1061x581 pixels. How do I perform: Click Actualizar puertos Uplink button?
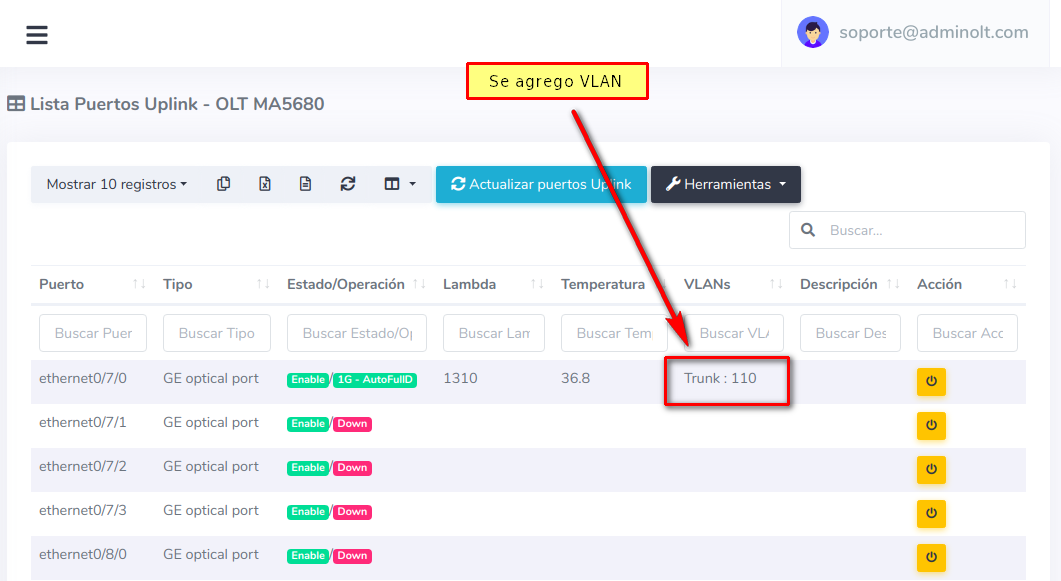pos(541,184)
